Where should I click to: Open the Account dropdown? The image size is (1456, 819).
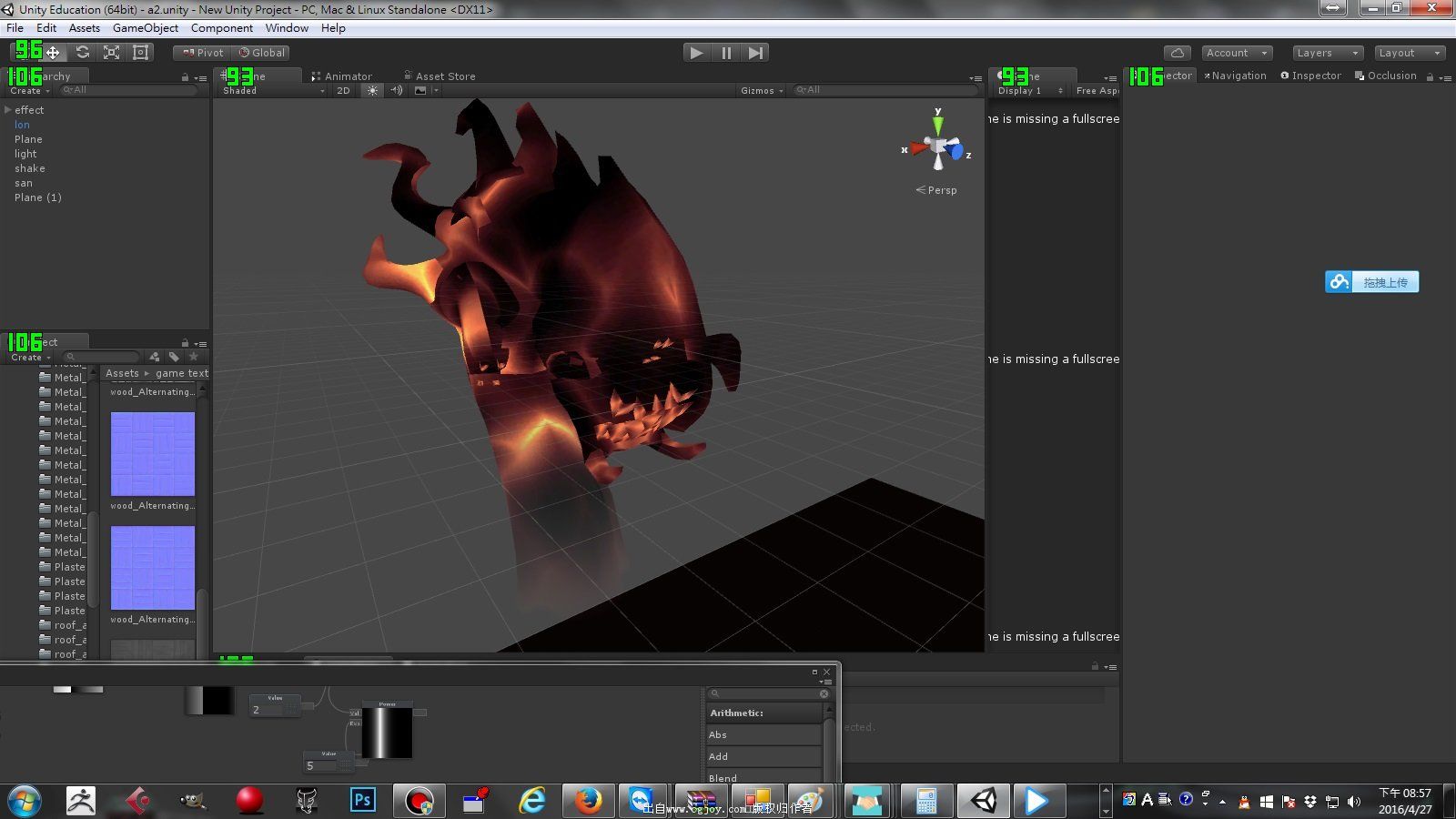point(1237,53)
